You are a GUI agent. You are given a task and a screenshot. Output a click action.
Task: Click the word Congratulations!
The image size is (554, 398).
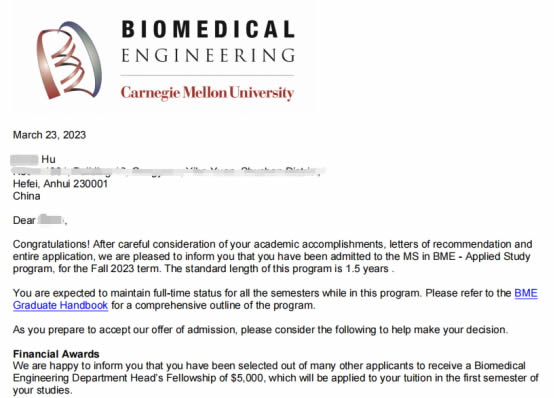tap(51, 245)
